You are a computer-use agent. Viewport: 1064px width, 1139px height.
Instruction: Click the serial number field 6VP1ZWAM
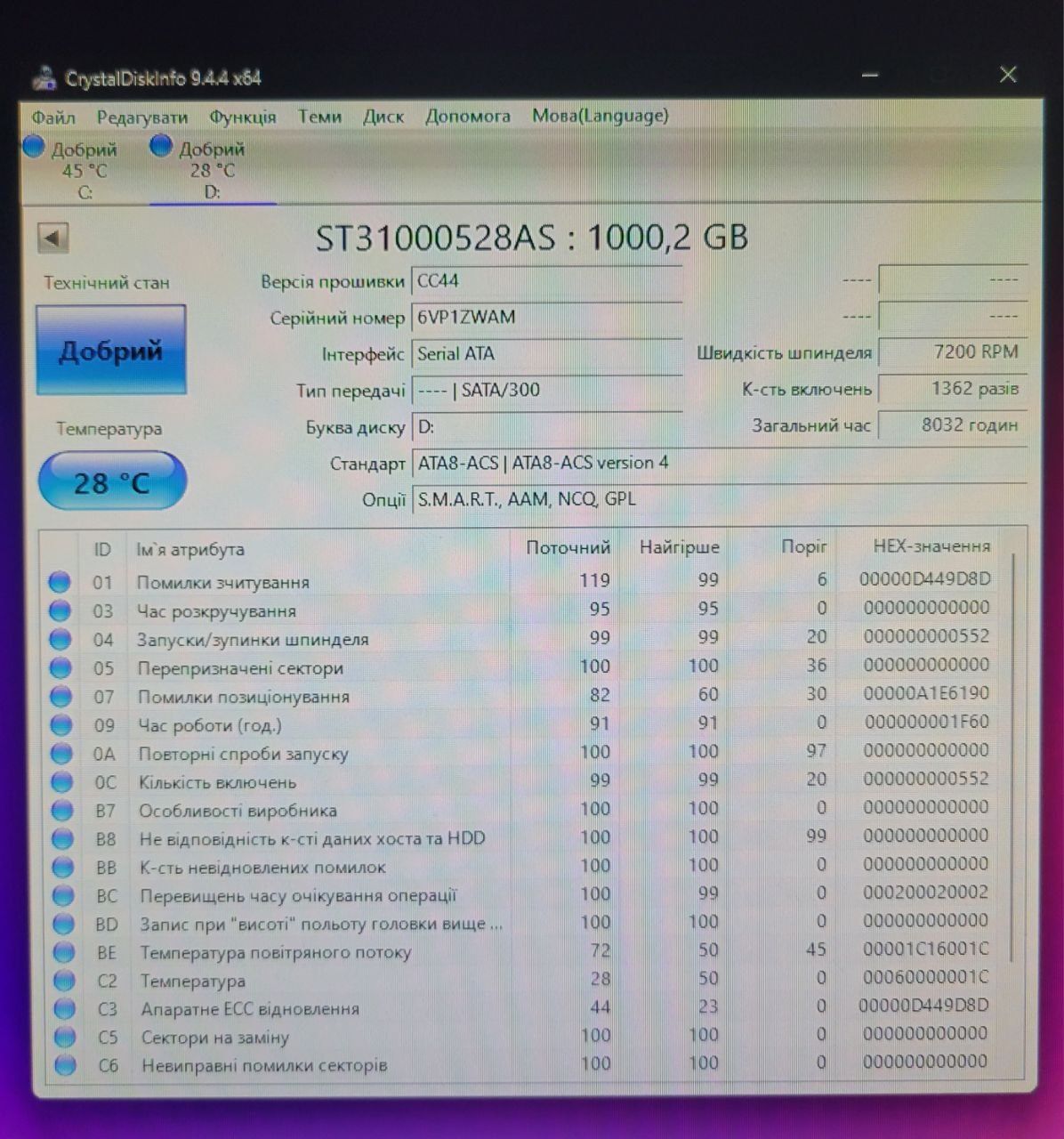pyautogui.click(x=546, y=318)
